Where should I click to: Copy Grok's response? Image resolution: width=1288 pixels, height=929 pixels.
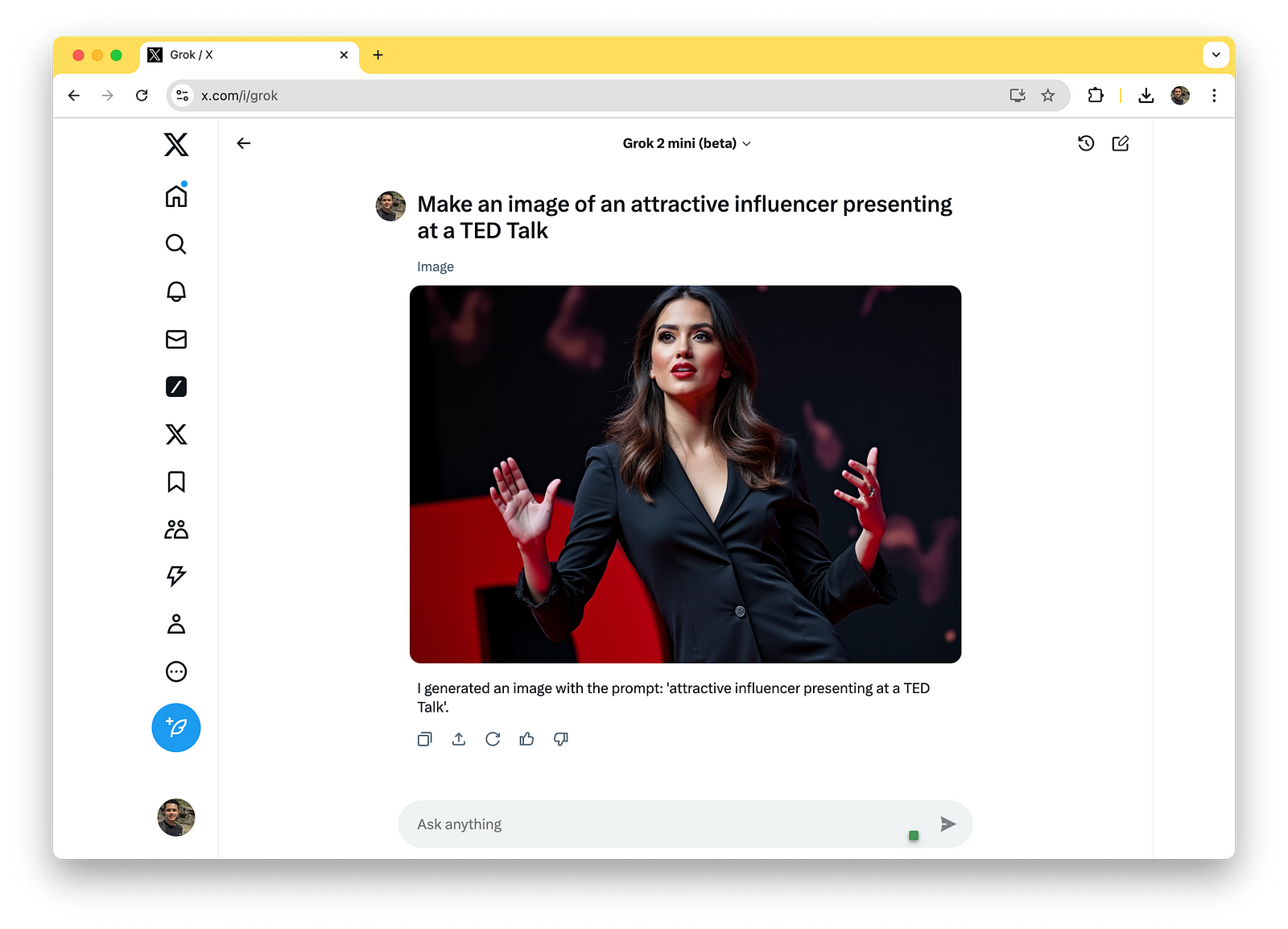[424, 739]
